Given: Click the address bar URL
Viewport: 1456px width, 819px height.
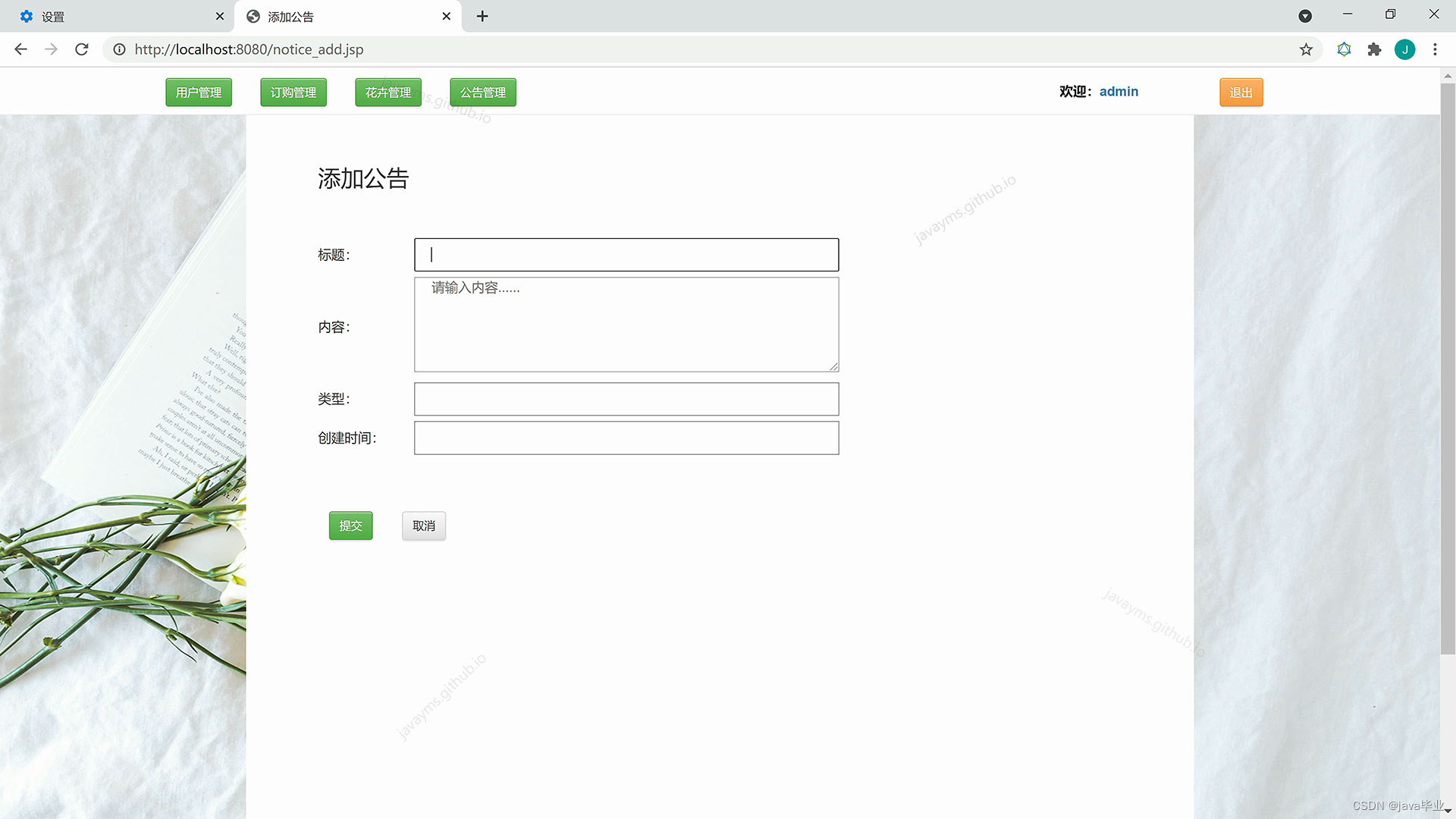Looking at the screenshot, I should (249, 49).
